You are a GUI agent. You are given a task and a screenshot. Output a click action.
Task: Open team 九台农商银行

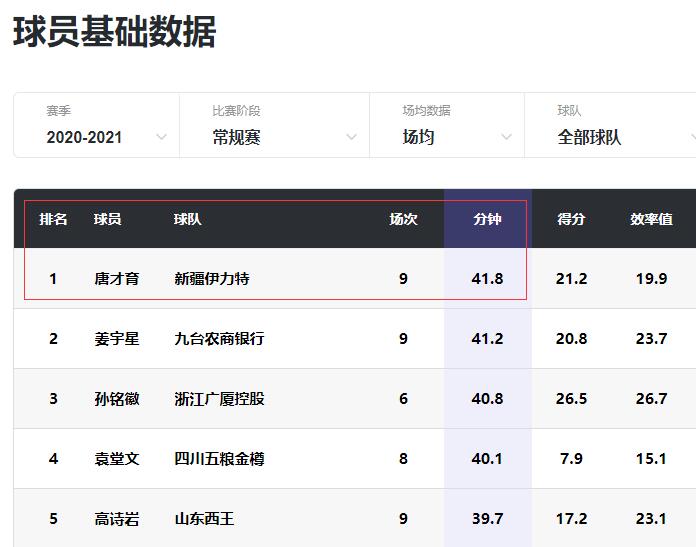pos(219,339)
